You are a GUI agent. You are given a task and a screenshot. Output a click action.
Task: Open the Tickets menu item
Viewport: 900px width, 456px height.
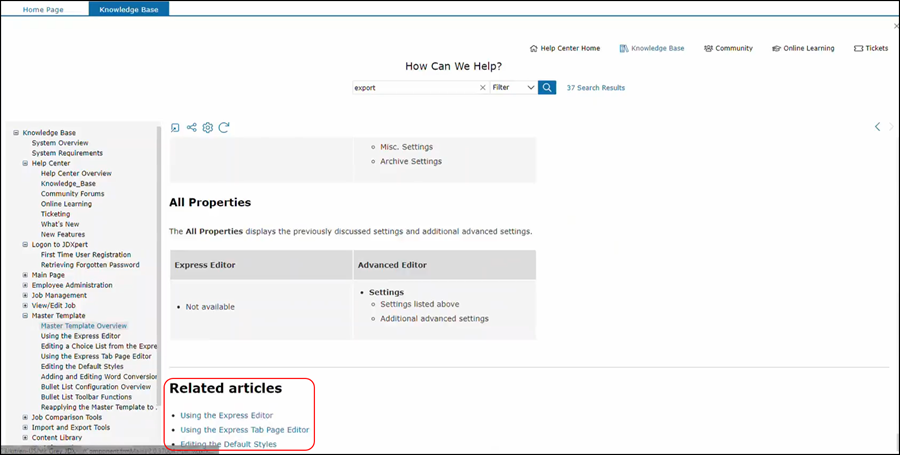[x=870, y=48]
